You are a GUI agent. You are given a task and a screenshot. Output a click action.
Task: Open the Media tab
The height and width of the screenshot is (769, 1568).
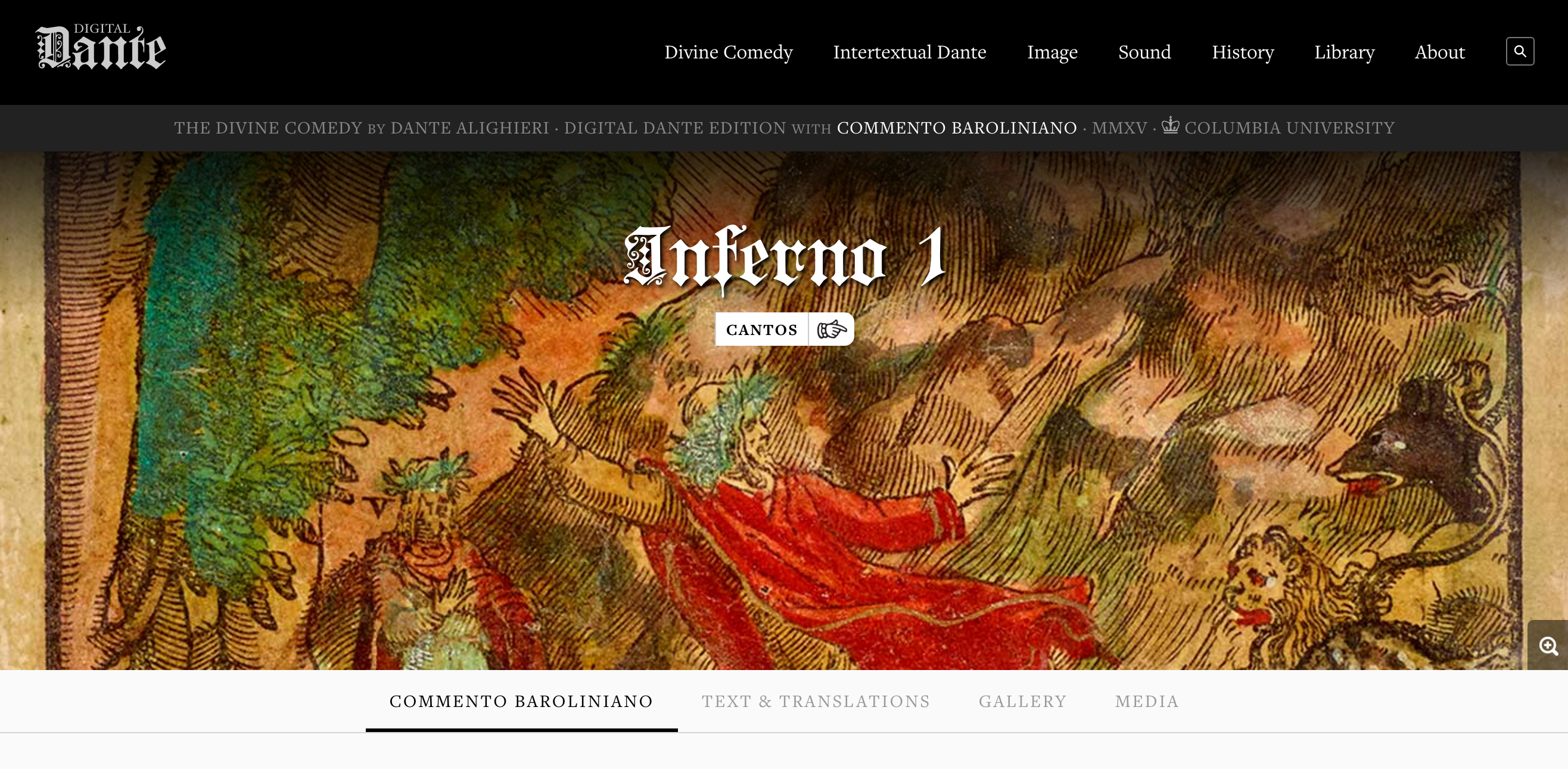[1147, 702]
